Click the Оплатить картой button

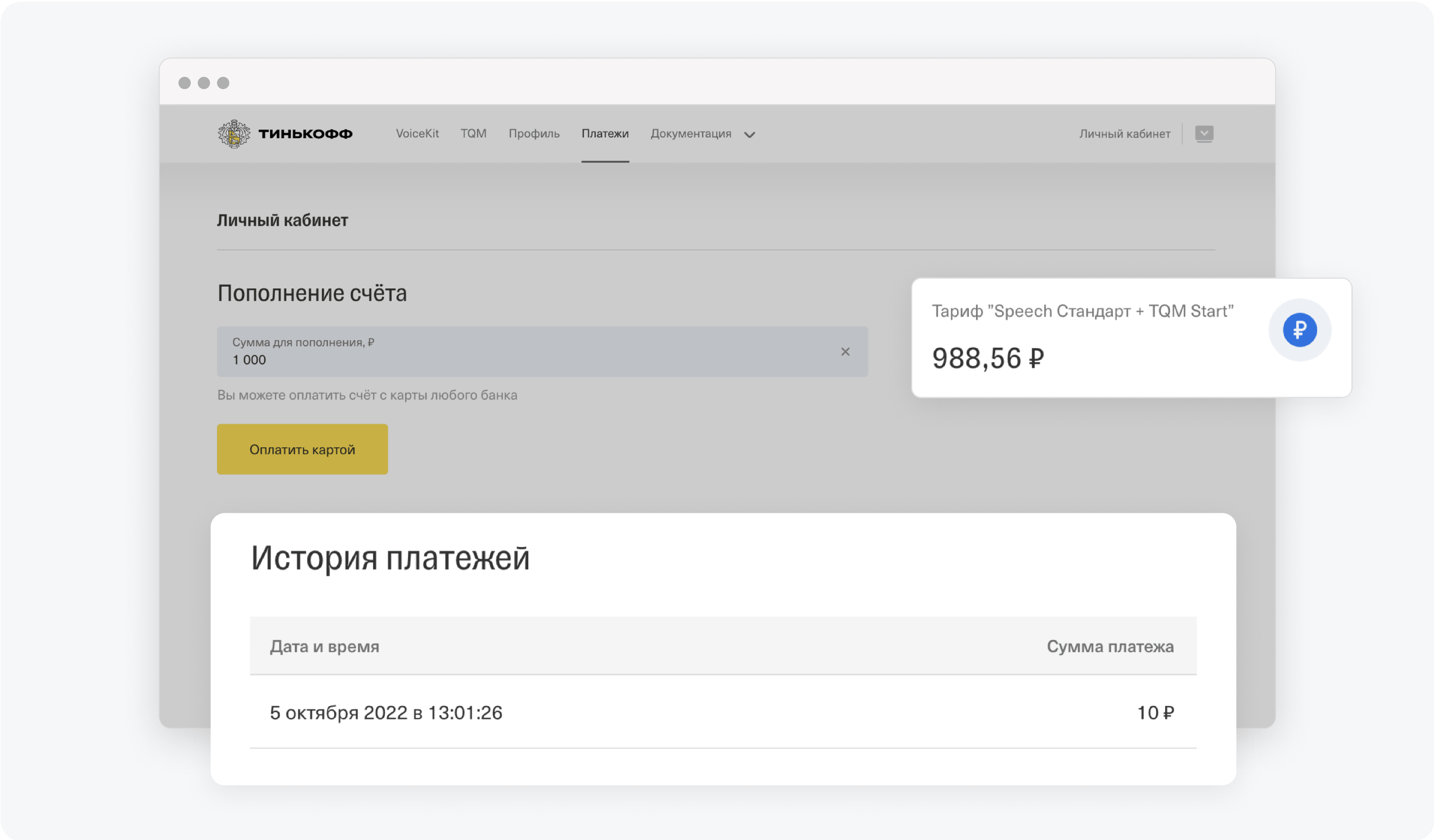tap(302, 449)
